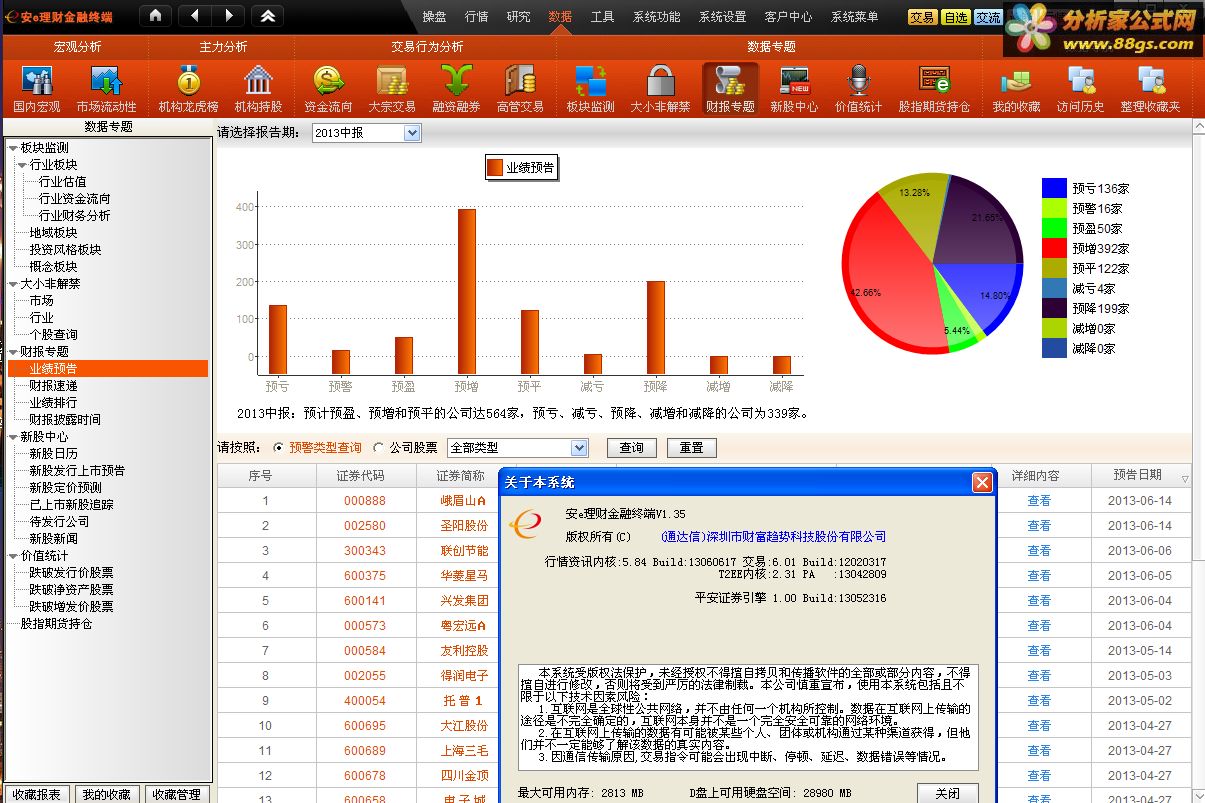Open 大宗交易 block trade icon
The height and width of the screenshot is (803, 1205).
392,88
